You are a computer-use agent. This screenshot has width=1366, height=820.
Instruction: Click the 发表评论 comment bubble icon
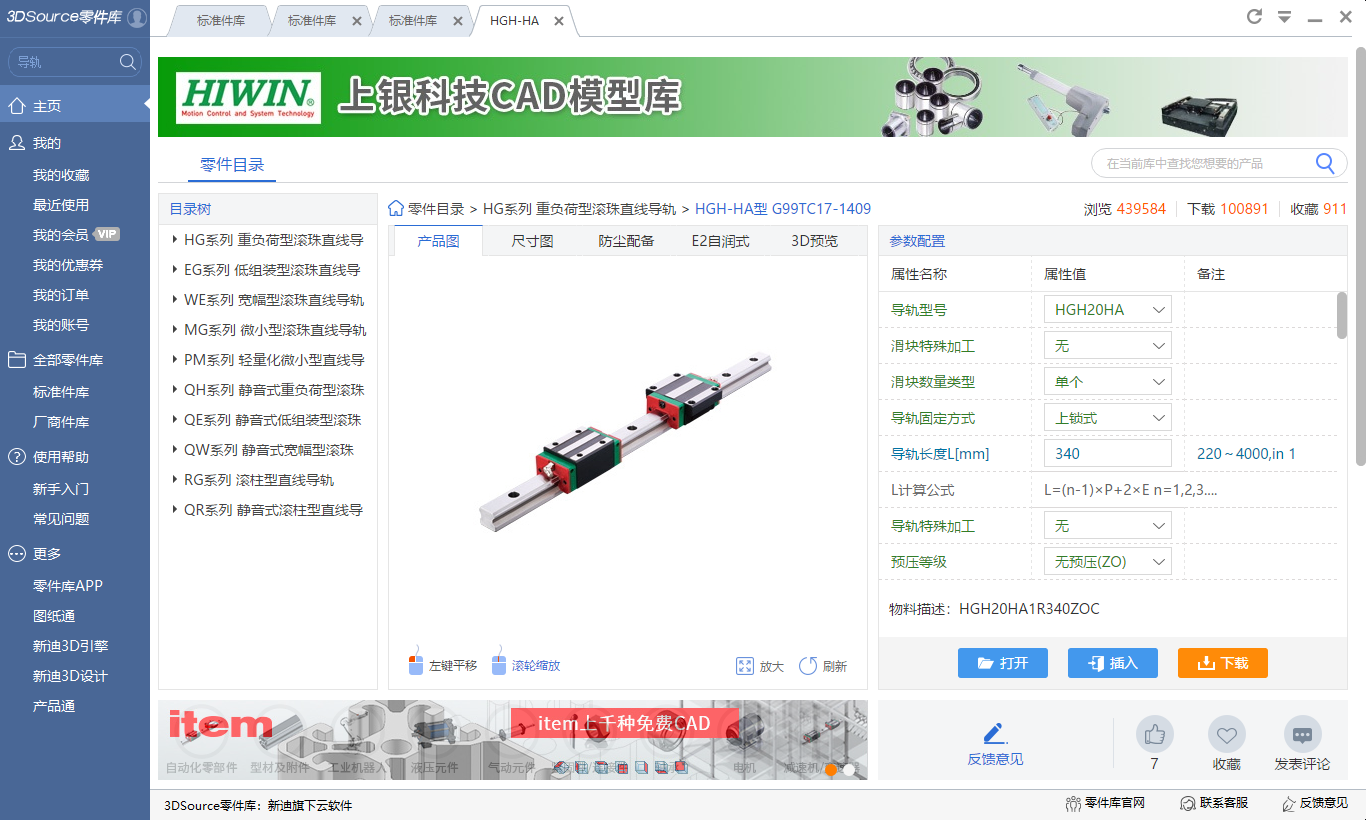(x=1302, y=735)
